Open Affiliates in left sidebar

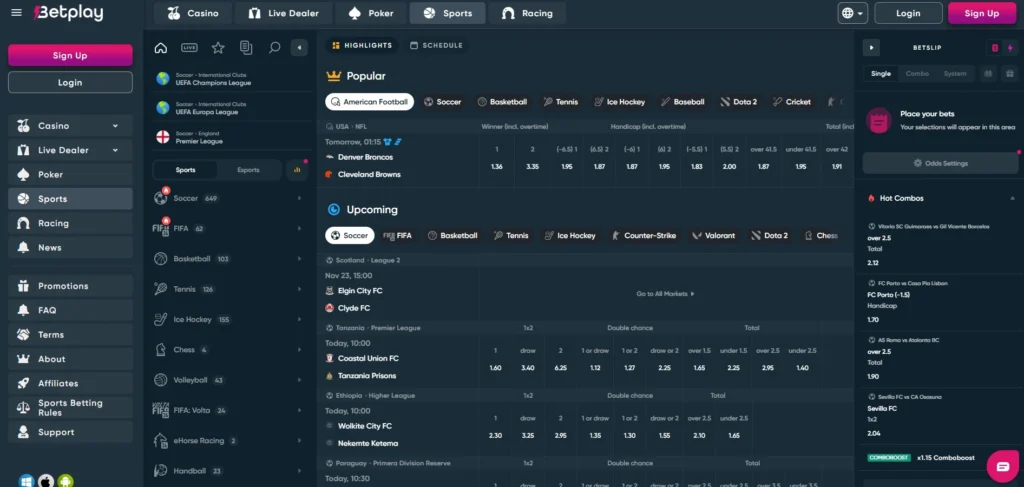tap(70, 383)
